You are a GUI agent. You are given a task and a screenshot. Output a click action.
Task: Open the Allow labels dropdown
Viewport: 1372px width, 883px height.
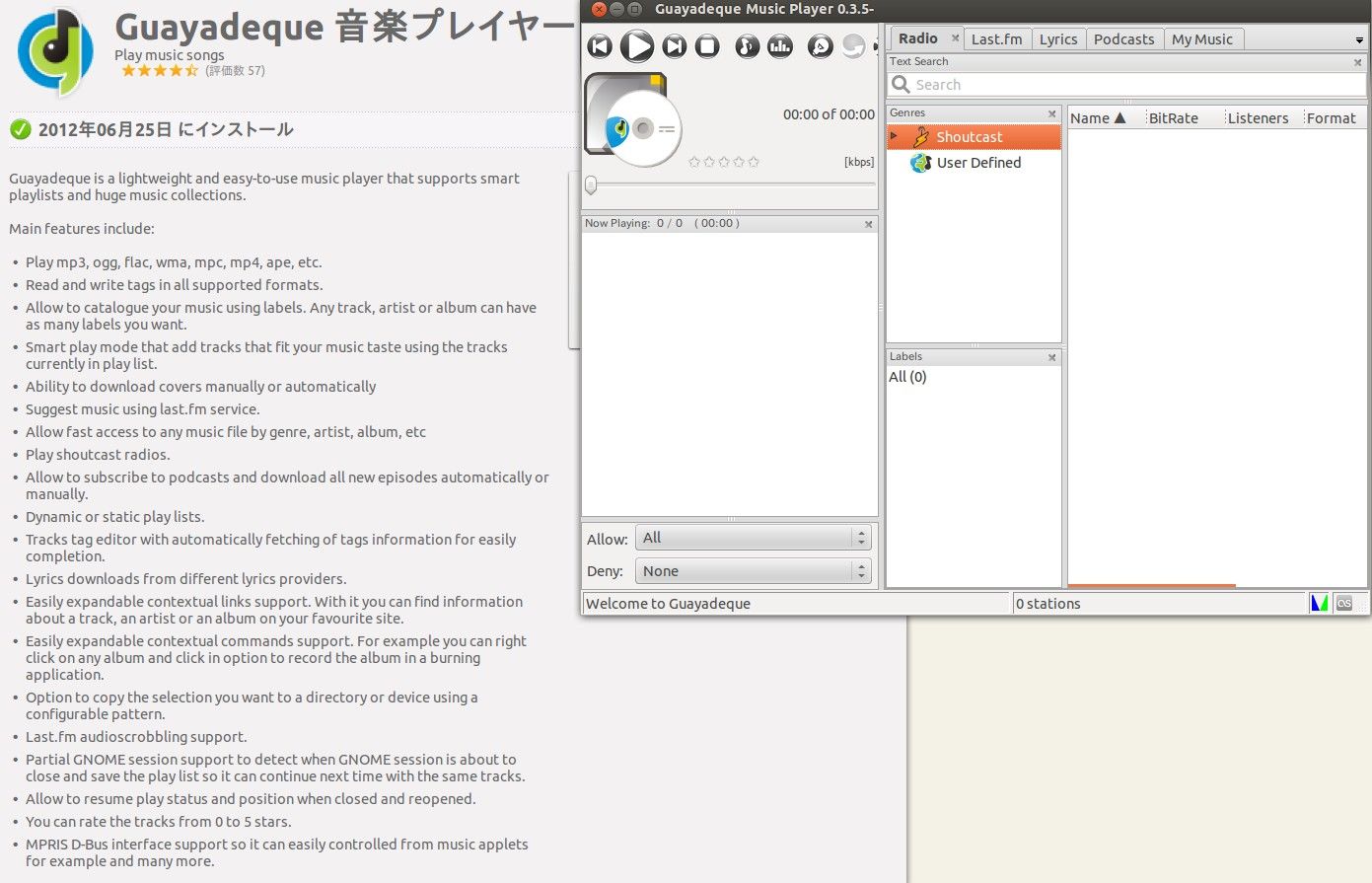coord(754,538)
